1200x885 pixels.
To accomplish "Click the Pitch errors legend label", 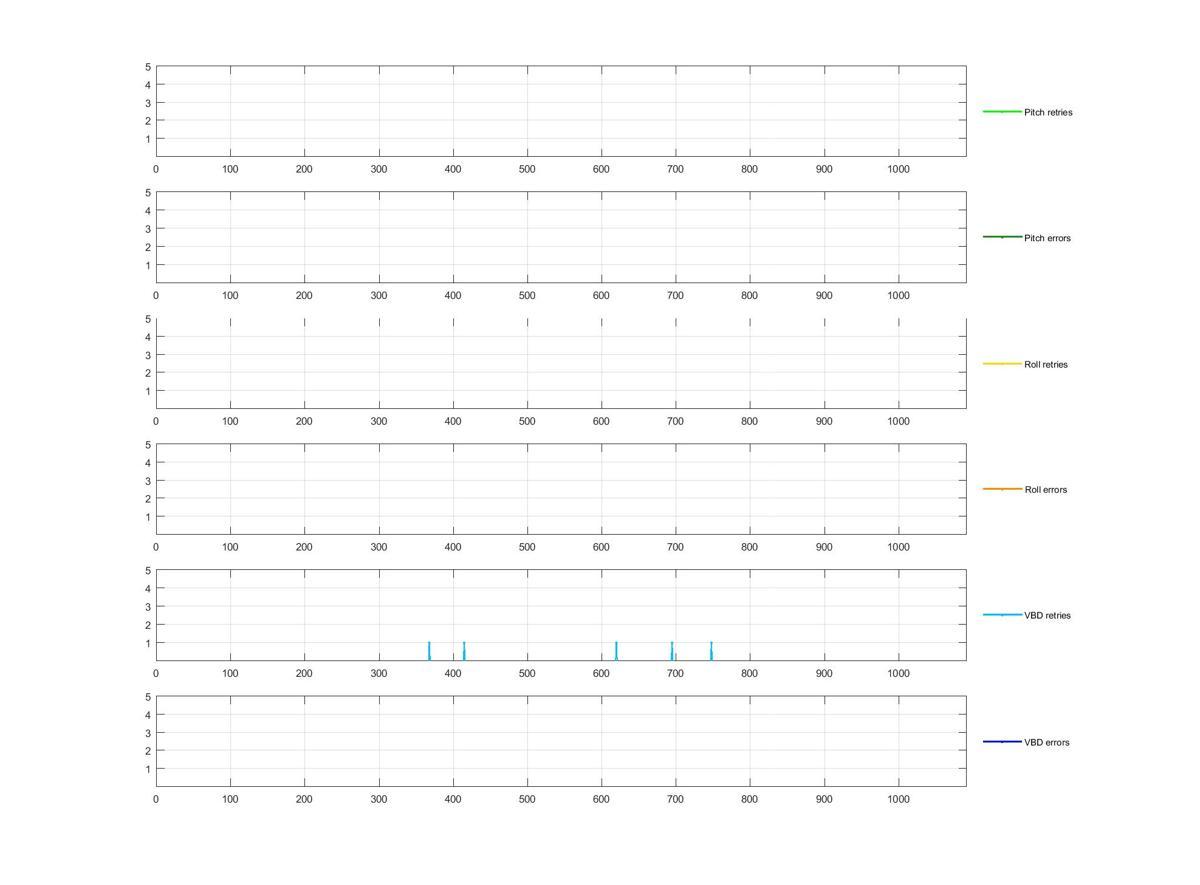I will pos(1047,238).
